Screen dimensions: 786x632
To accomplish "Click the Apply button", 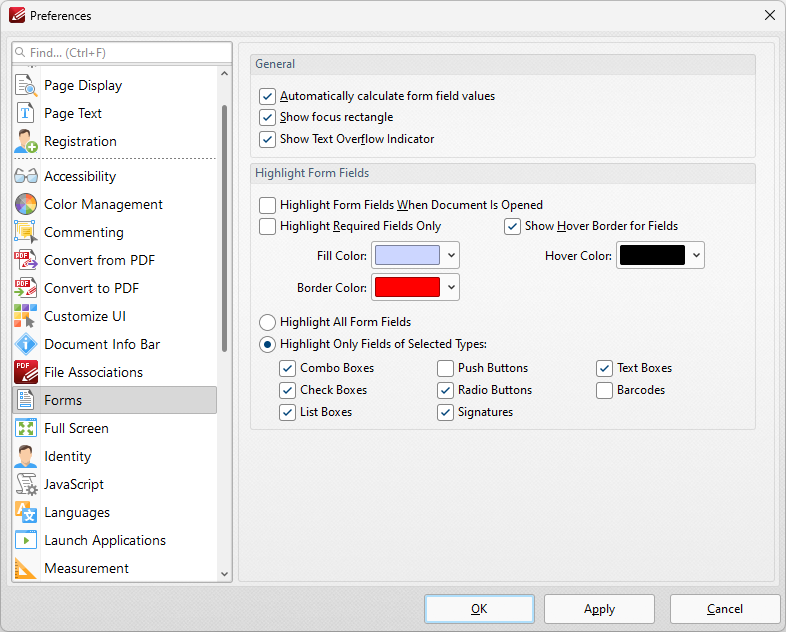I will coord(600,609).
